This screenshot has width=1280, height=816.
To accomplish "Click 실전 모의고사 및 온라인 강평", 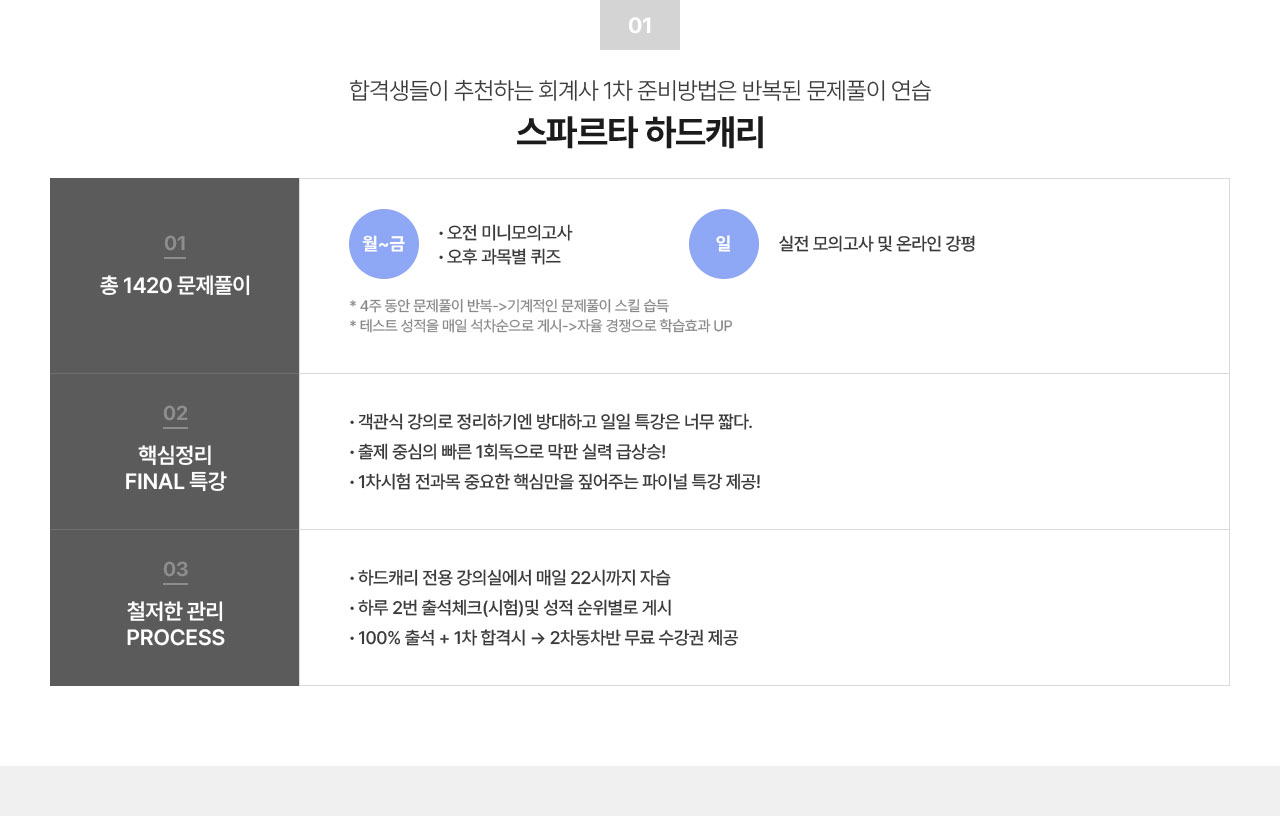I will click(877, 244).
